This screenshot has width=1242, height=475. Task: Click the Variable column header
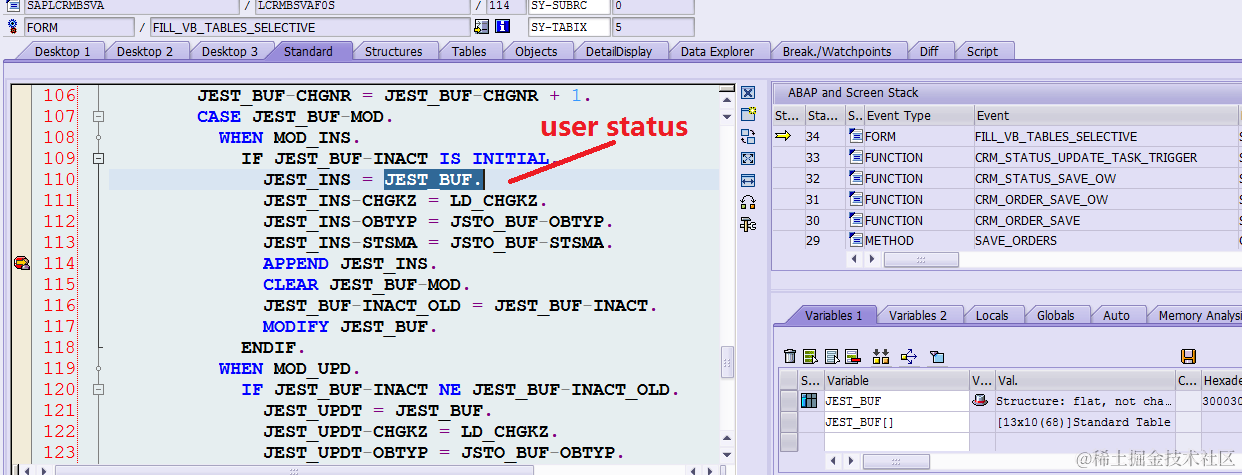[x=896, y=380]
